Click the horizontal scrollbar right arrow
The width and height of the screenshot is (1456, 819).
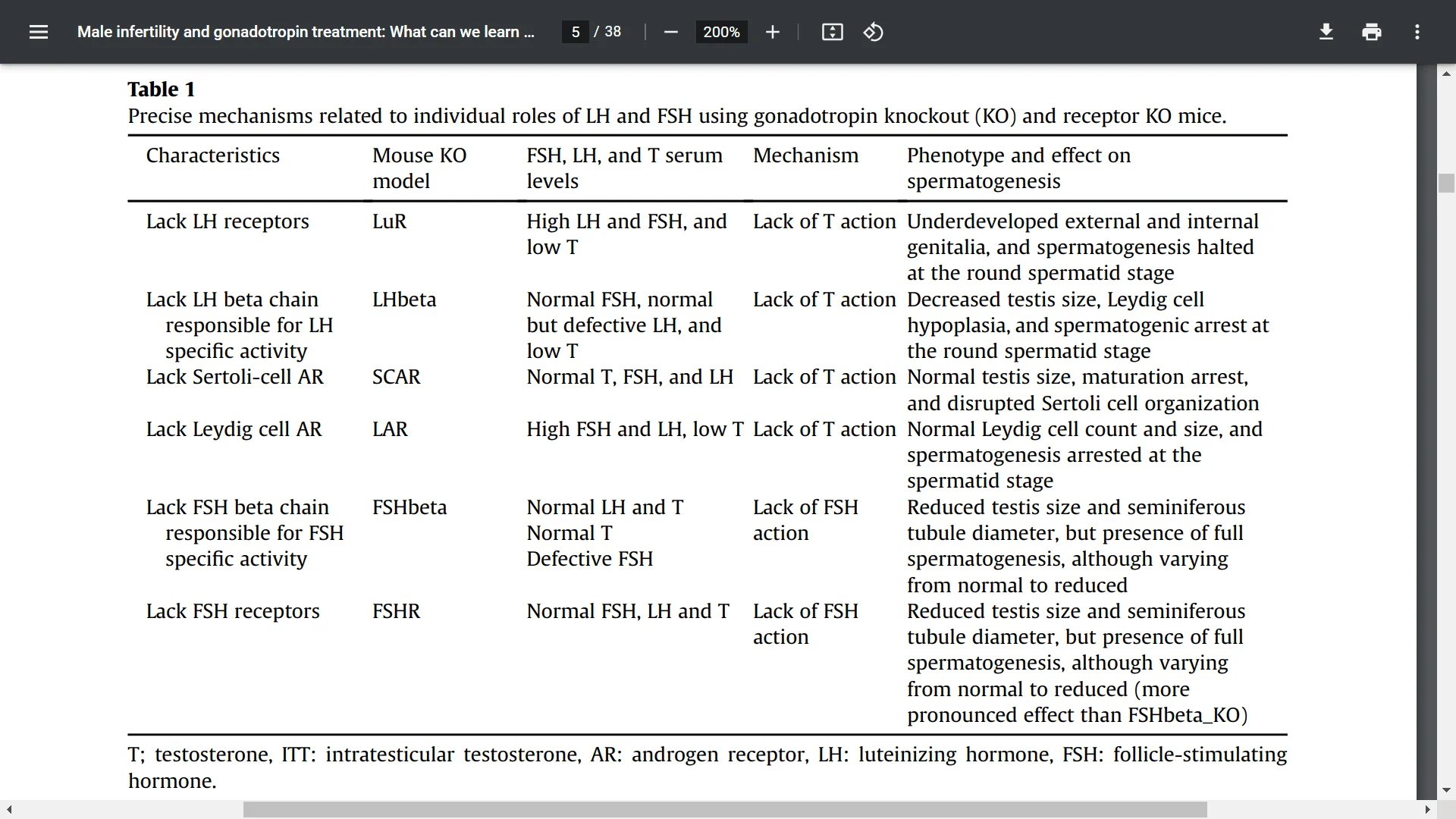[x=1428, y=809]
